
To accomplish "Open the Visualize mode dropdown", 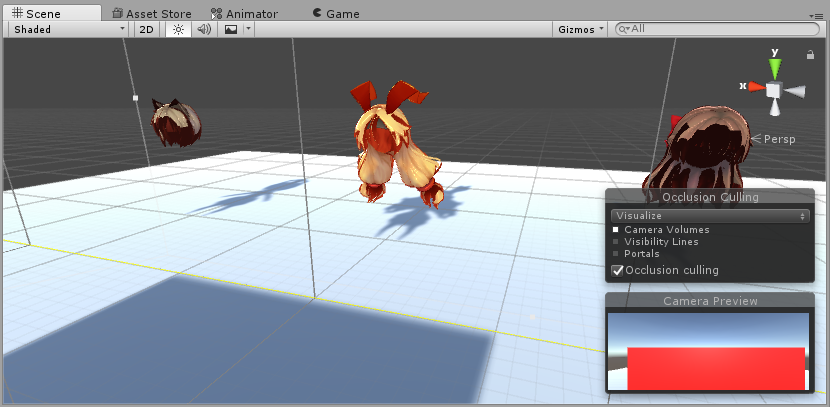I will 710,216.
